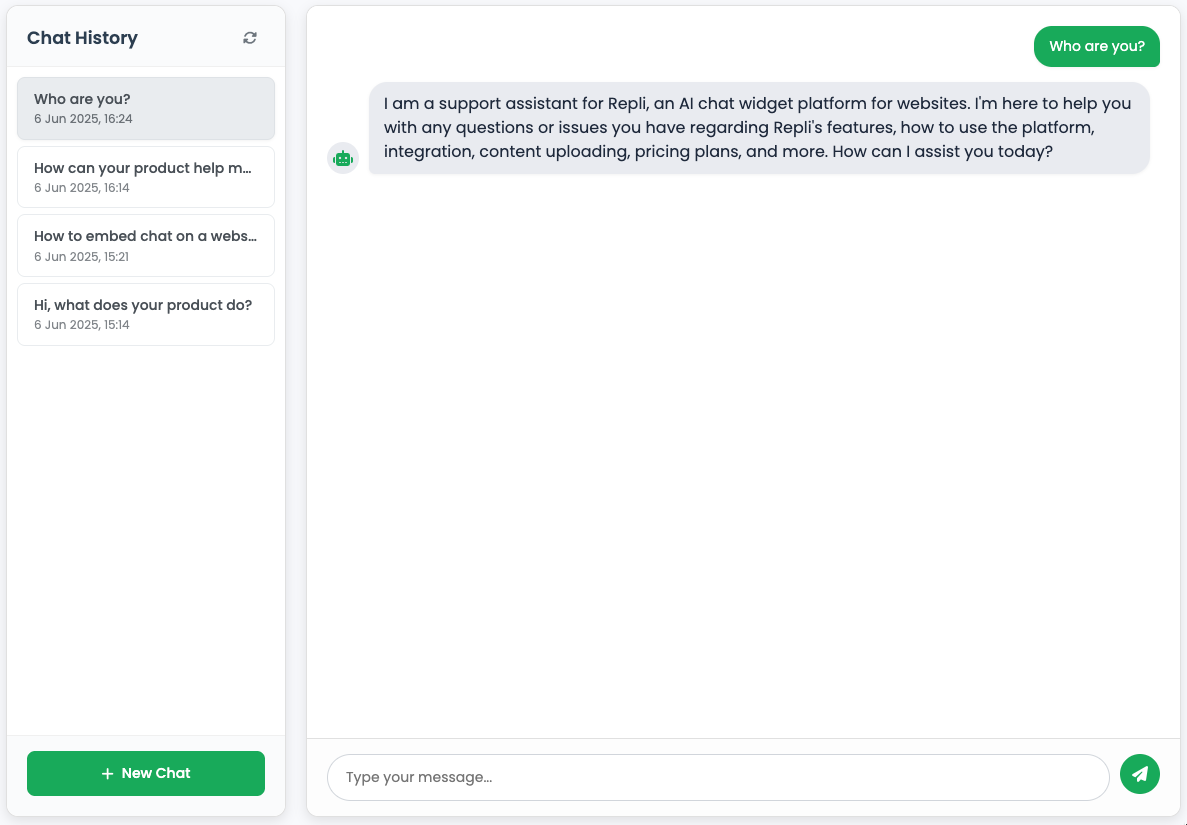Image resolution: width=1187 pixels, height=825 pixels.
Task: Click the assistant's reply about Repli
Action: (759, 128)
